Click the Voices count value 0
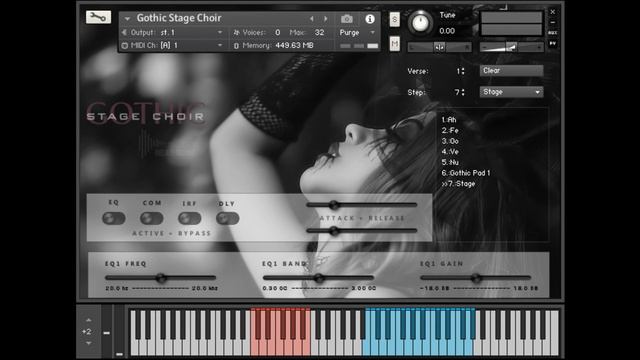 278,32
